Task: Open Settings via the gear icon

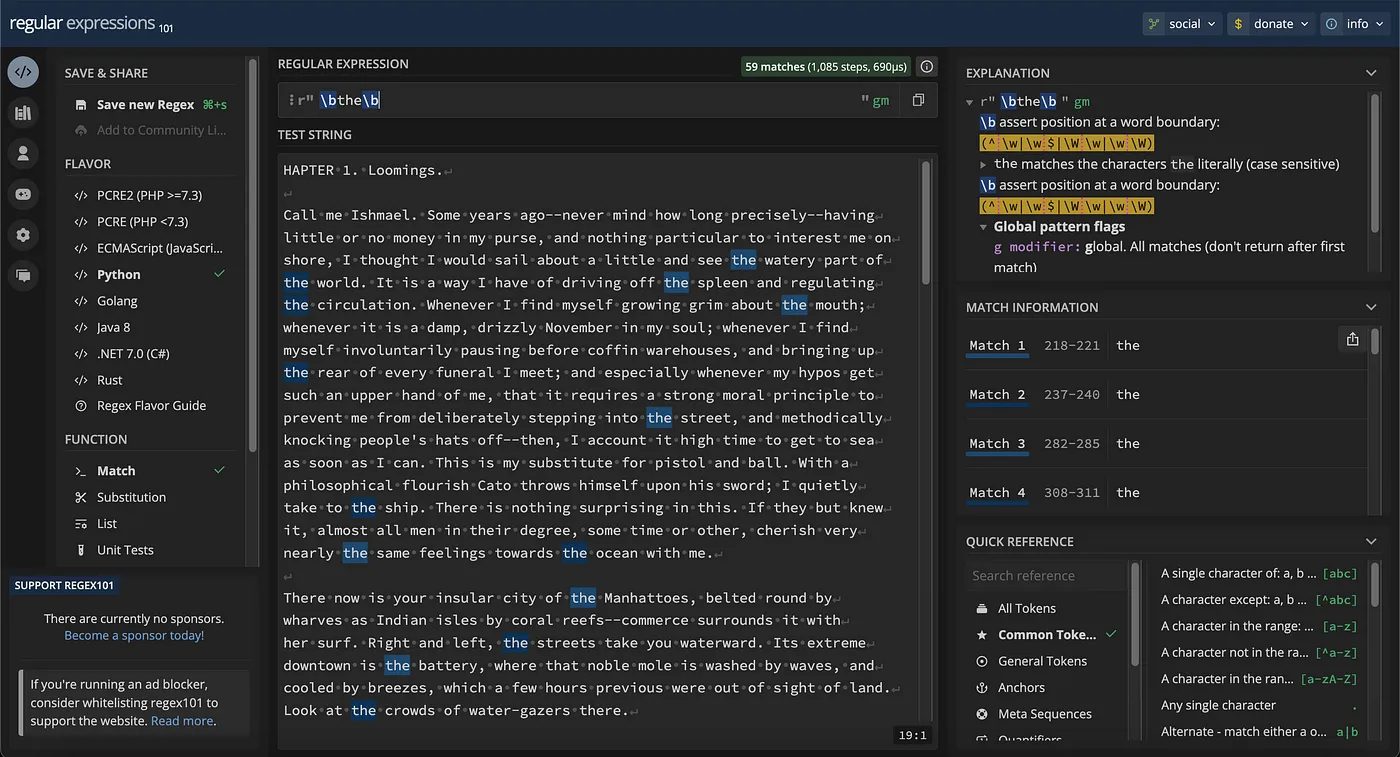Action: coord(23,234)
